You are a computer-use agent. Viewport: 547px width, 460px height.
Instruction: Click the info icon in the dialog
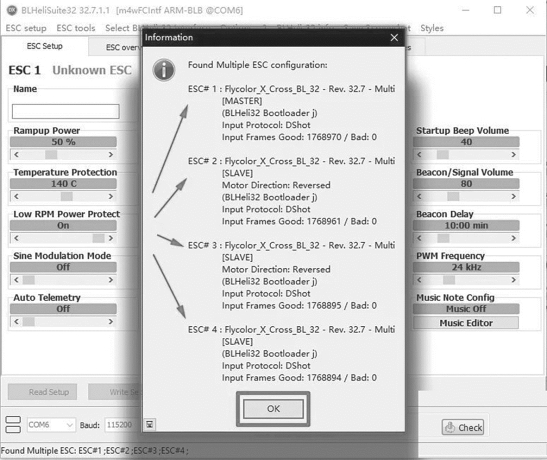coord(164,70)
